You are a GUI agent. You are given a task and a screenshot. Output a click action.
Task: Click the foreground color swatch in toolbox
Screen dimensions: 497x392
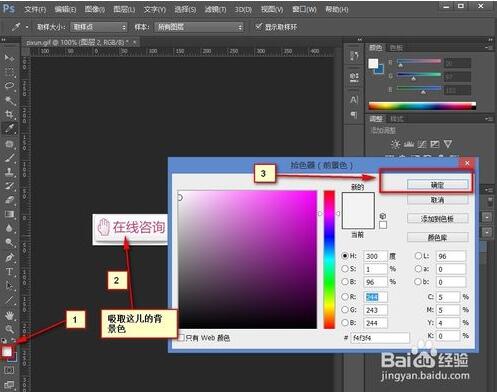7,351
